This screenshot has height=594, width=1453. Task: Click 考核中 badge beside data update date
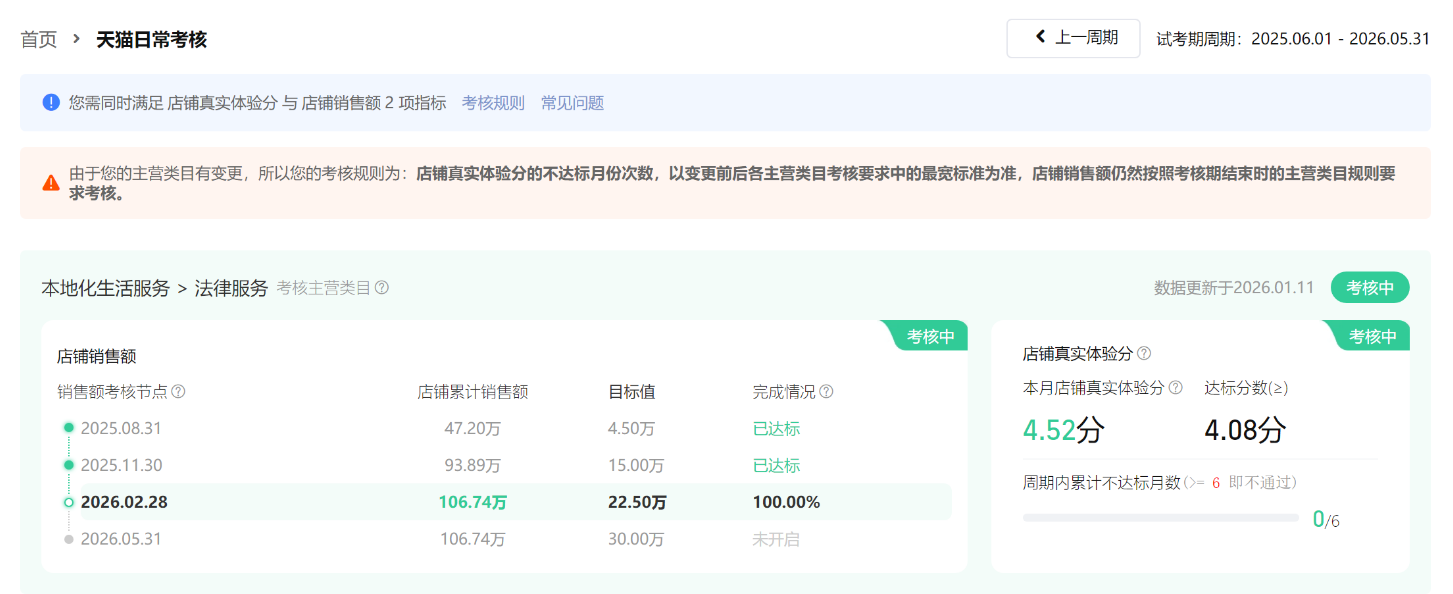(x=1369, y=288)
